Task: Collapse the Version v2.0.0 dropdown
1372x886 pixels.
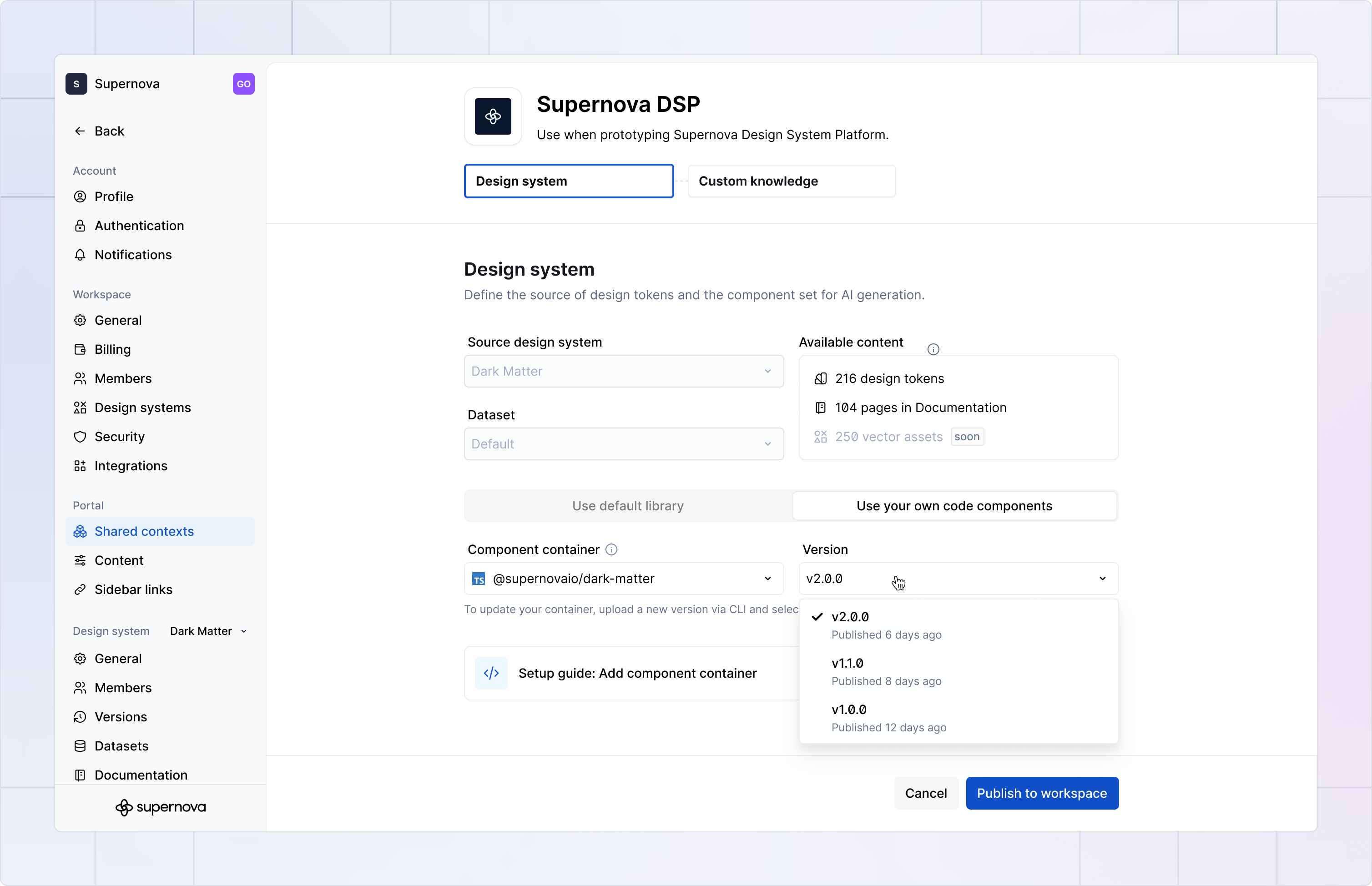Action: (958, 579)
